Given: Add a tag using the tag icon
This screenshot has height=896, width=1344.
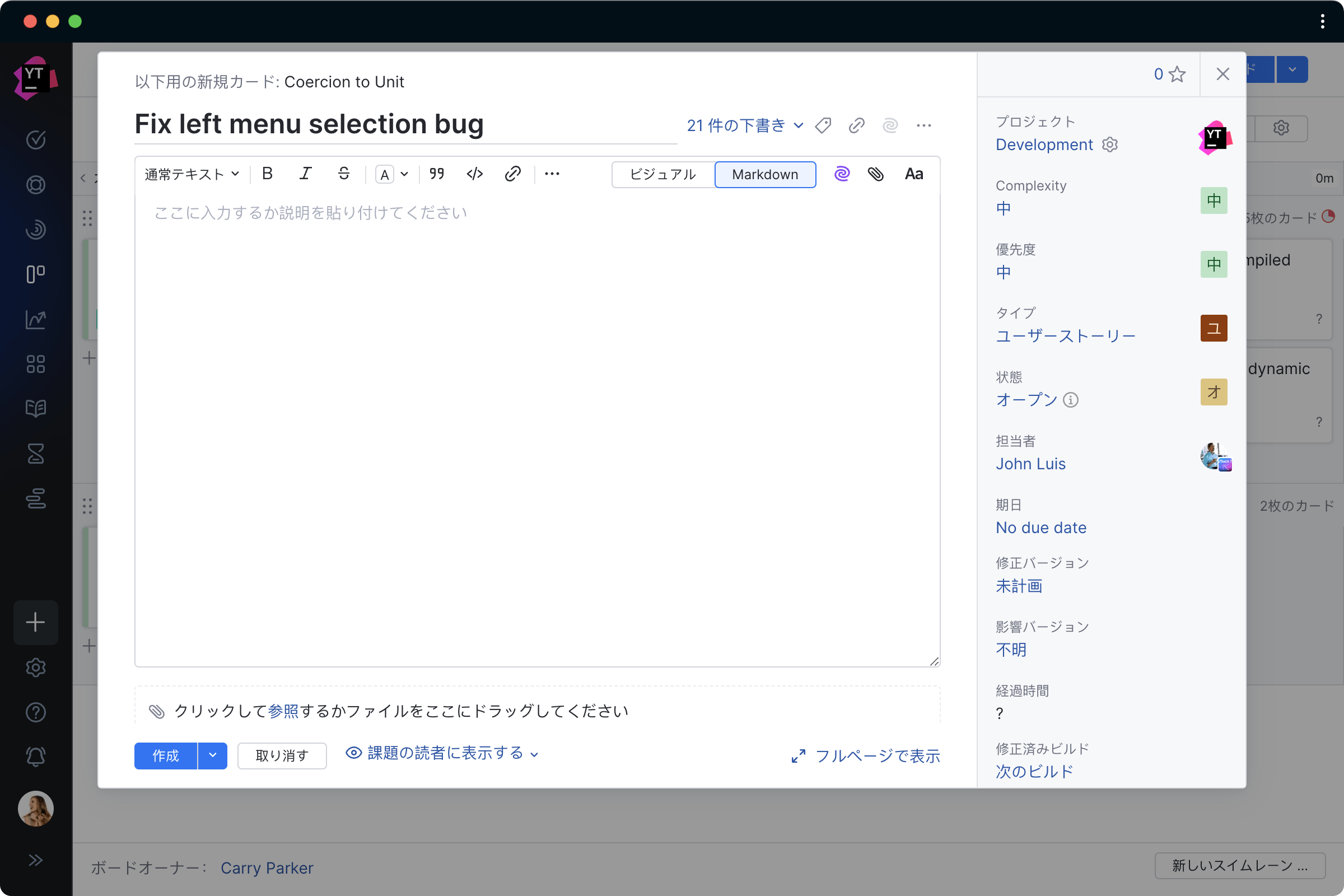Looking at the screenshot, I should pos(823,125).
